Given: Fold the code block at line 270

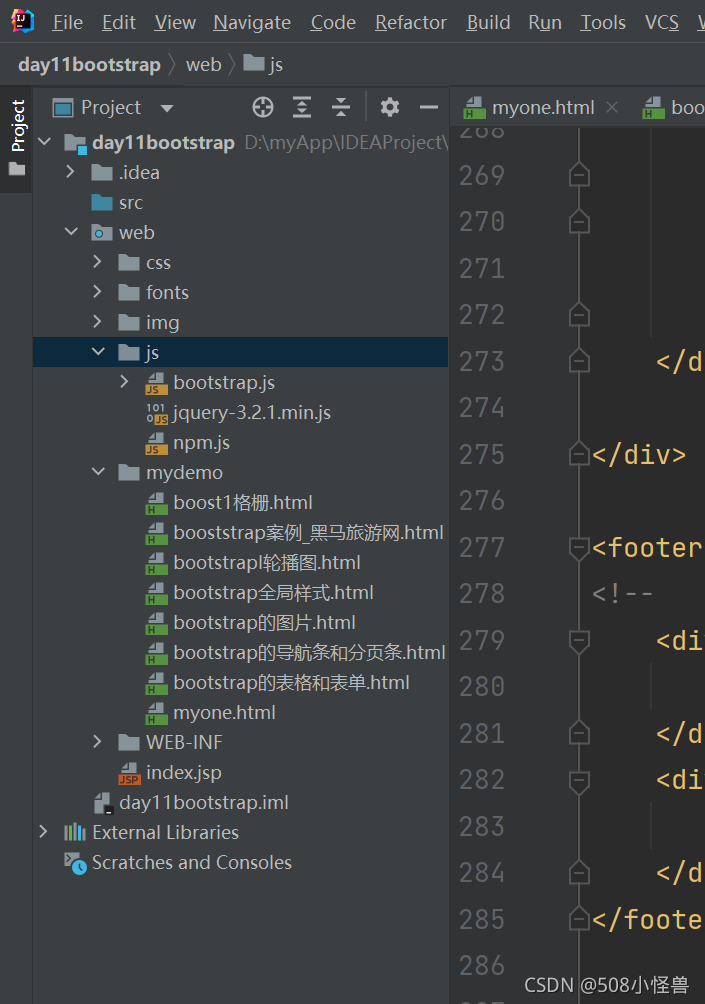Looking at the screenshot, I should [x=579, y=222].
